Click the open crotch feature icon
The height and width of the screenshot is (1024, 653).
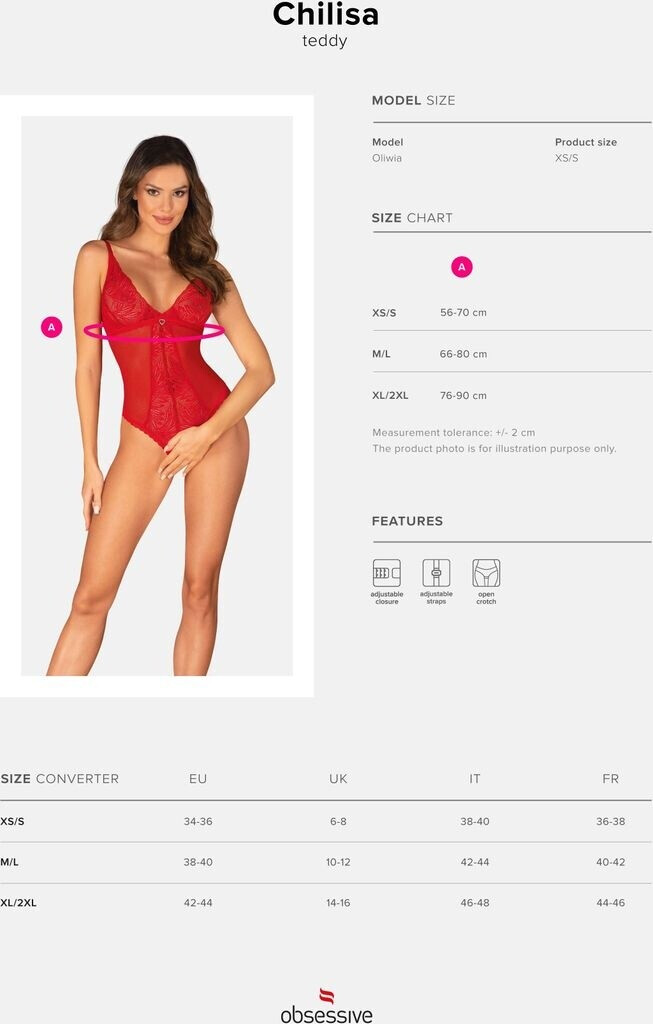486,573
